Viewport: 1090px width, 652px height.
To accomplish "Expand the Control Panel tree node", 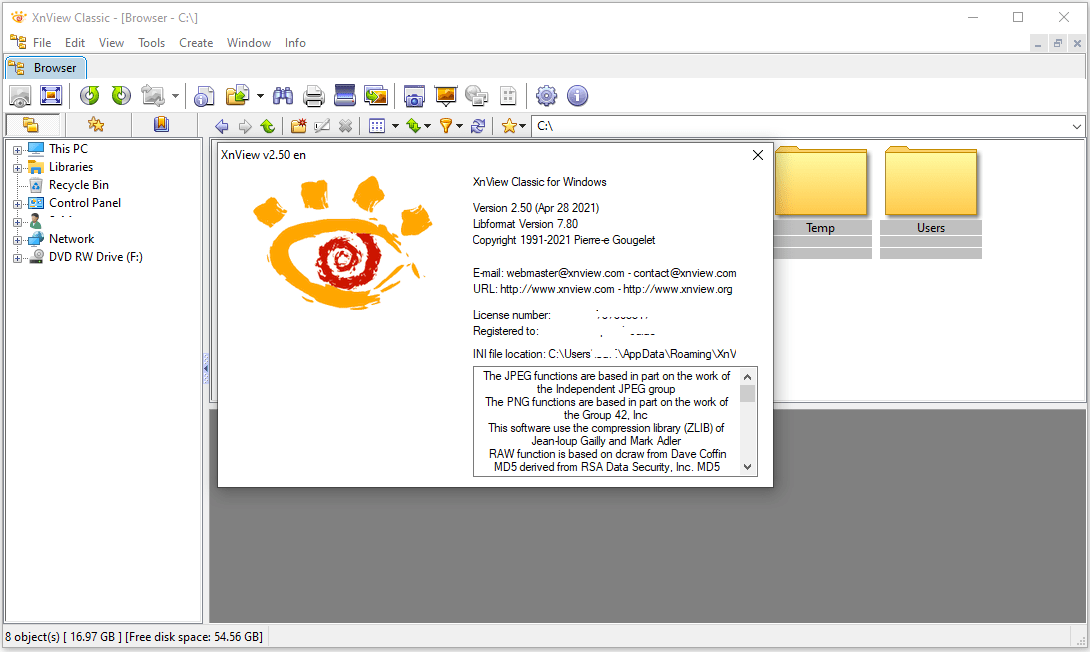I will [17, 204].
